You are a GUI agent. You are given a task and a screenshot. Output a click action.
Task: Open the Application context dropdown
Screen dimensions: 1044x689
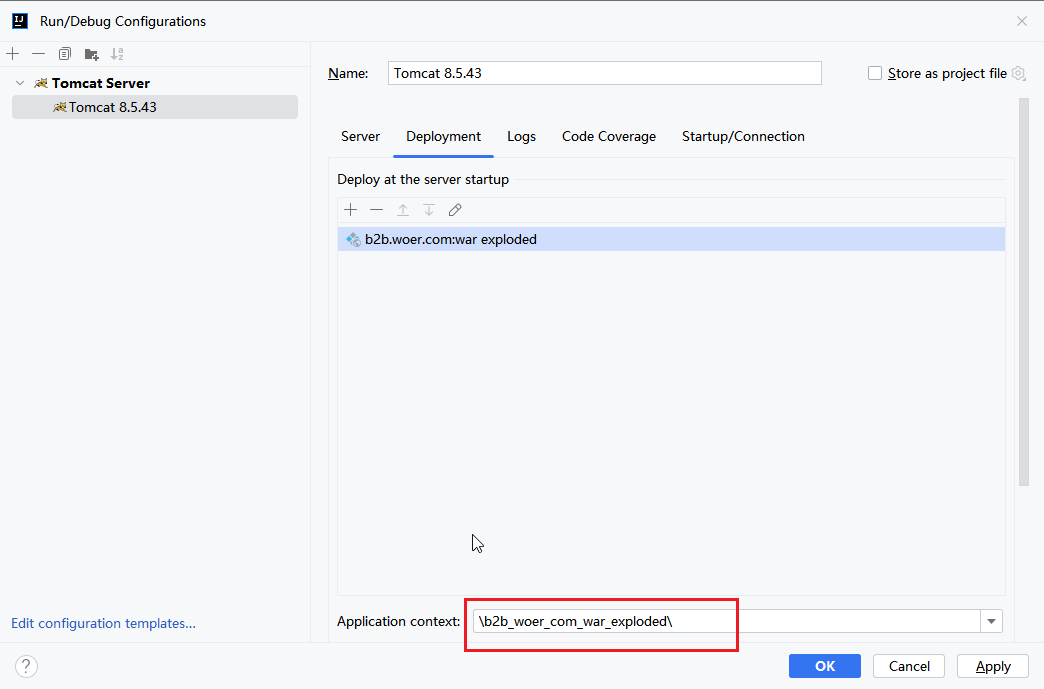(x=991, y=622)
